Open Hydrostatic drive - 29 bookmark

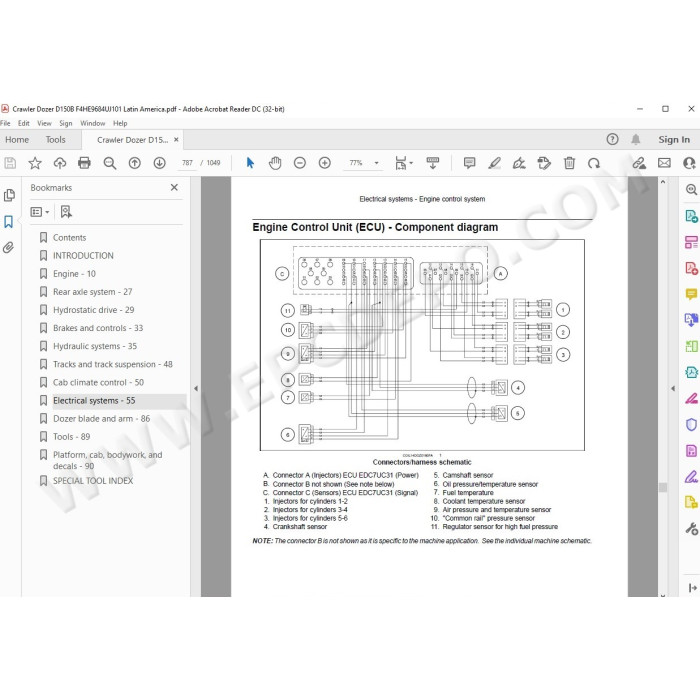point(93,310)
